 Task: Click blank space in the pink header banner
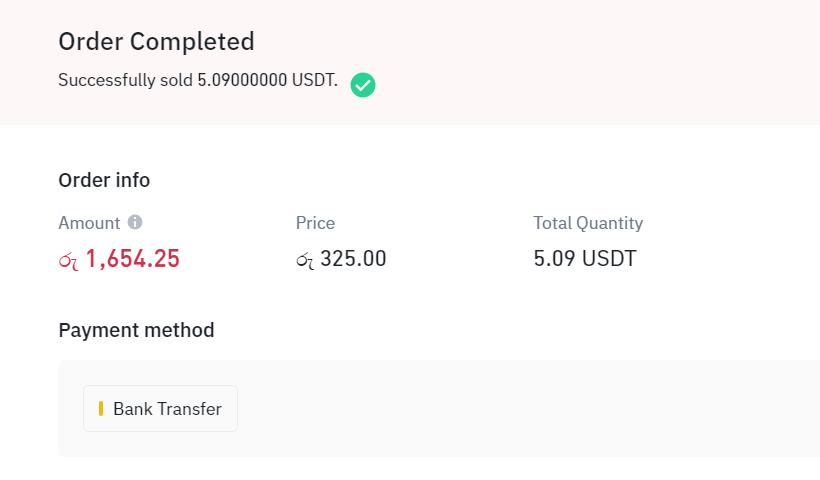[x=575, y=62]
